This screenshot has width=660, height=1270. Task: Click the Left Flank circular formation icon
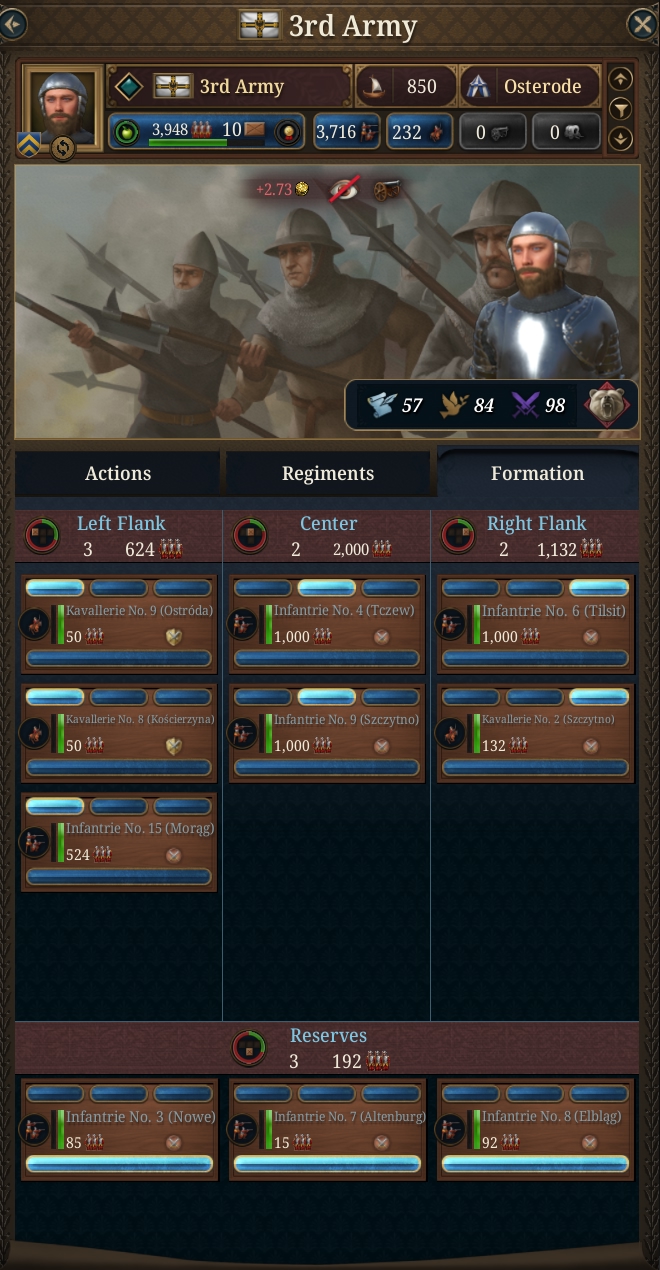42,535
